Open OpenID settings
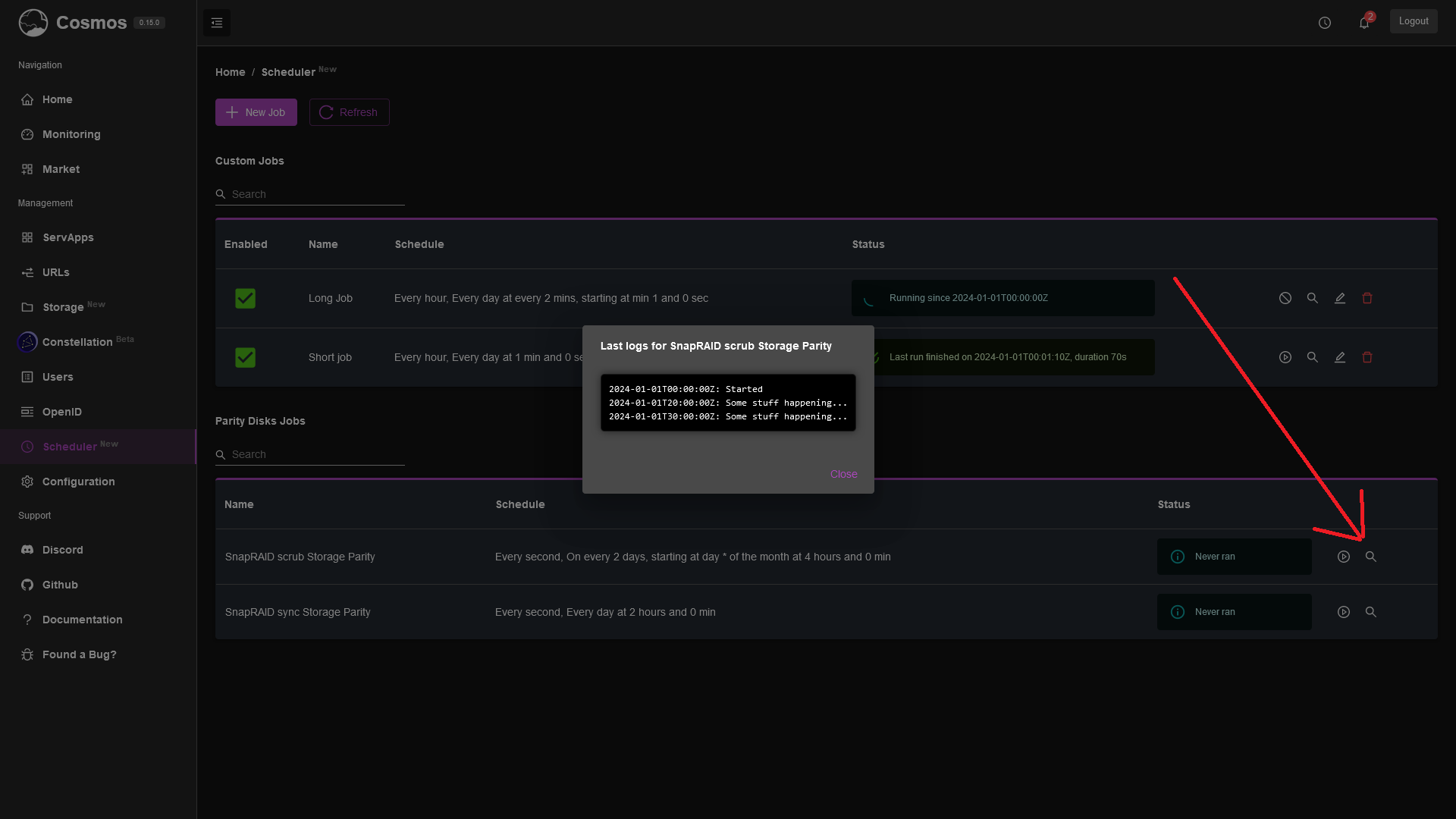 pos(99,412)
